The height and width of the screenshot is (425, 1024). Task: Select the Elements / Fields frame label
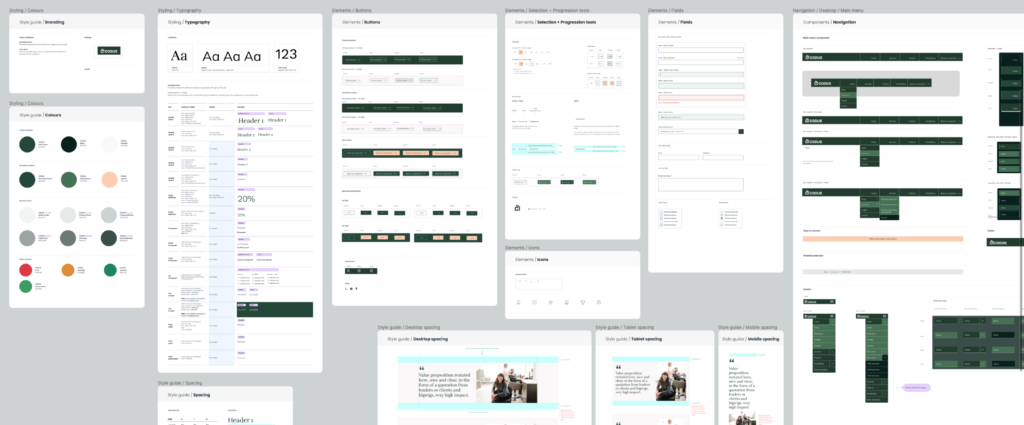667,11
